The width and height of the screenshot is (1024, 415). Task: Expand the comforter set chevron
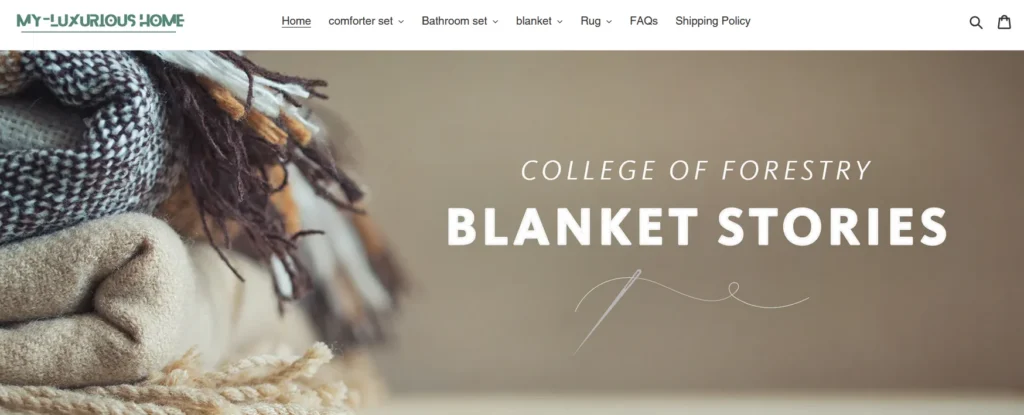click(401, 22)
